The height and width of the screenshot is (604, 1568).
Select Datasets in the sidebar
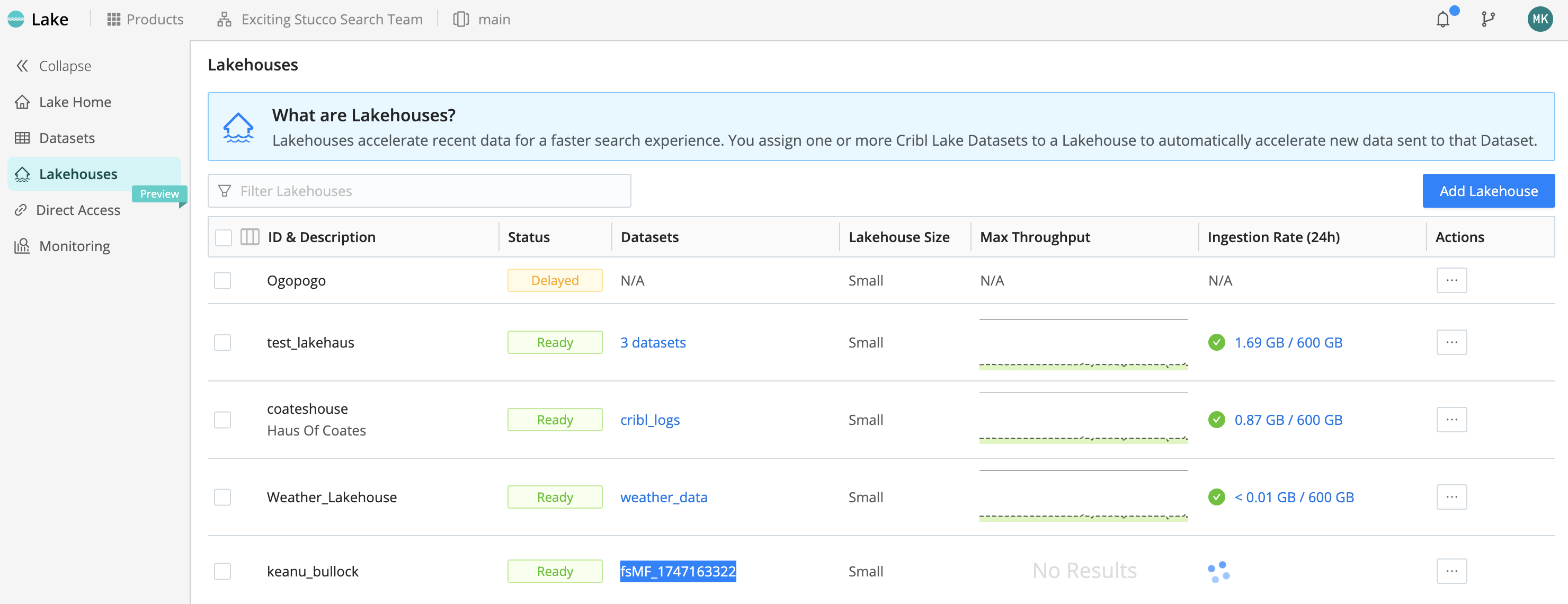pyautogui.click(x=67, y=138)
